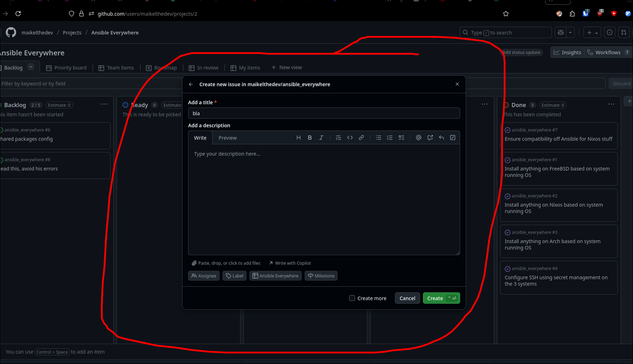Click the Type / to search field

(x=505, y=32)
